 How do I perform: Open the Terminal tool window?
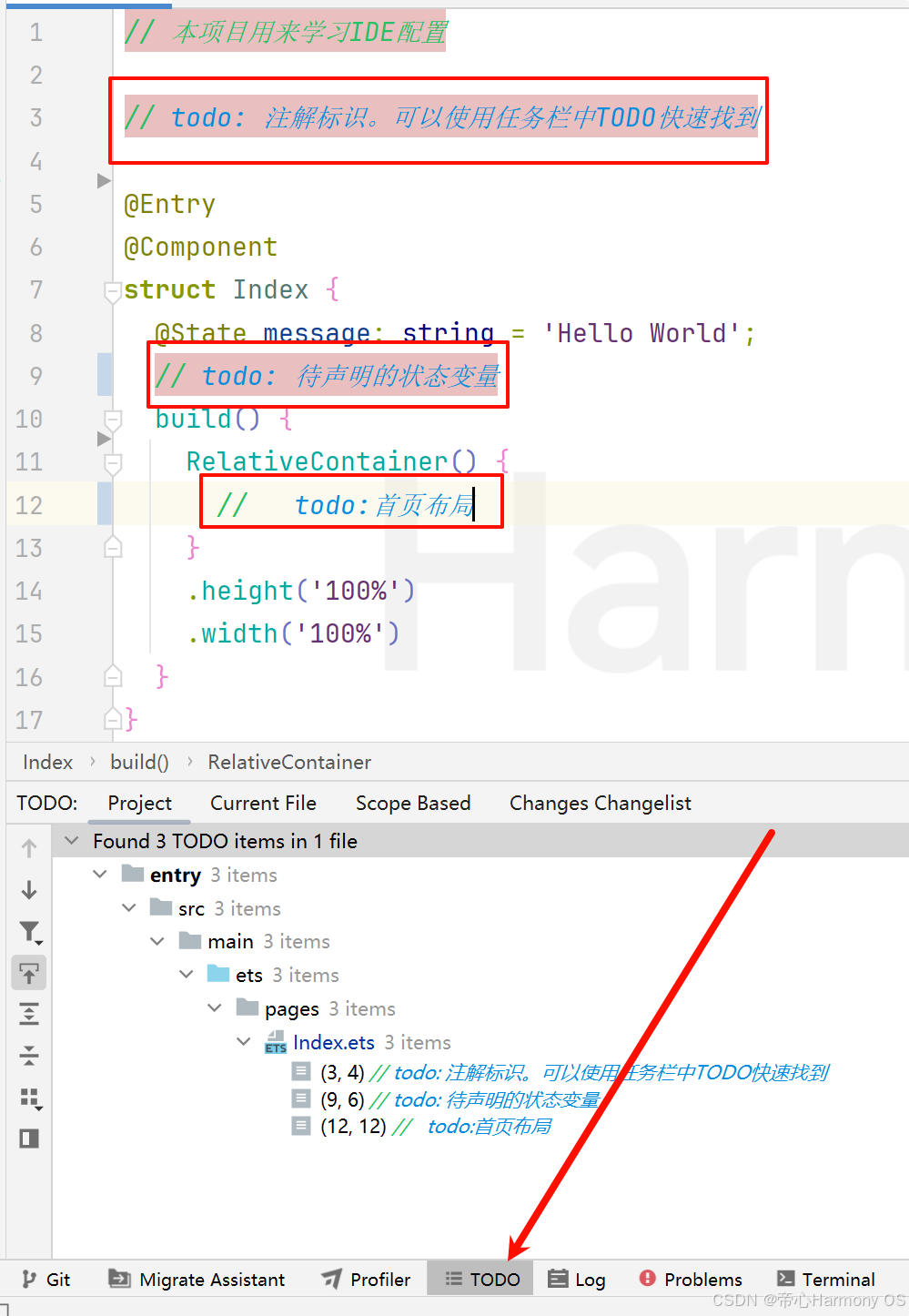(826, 1279)
